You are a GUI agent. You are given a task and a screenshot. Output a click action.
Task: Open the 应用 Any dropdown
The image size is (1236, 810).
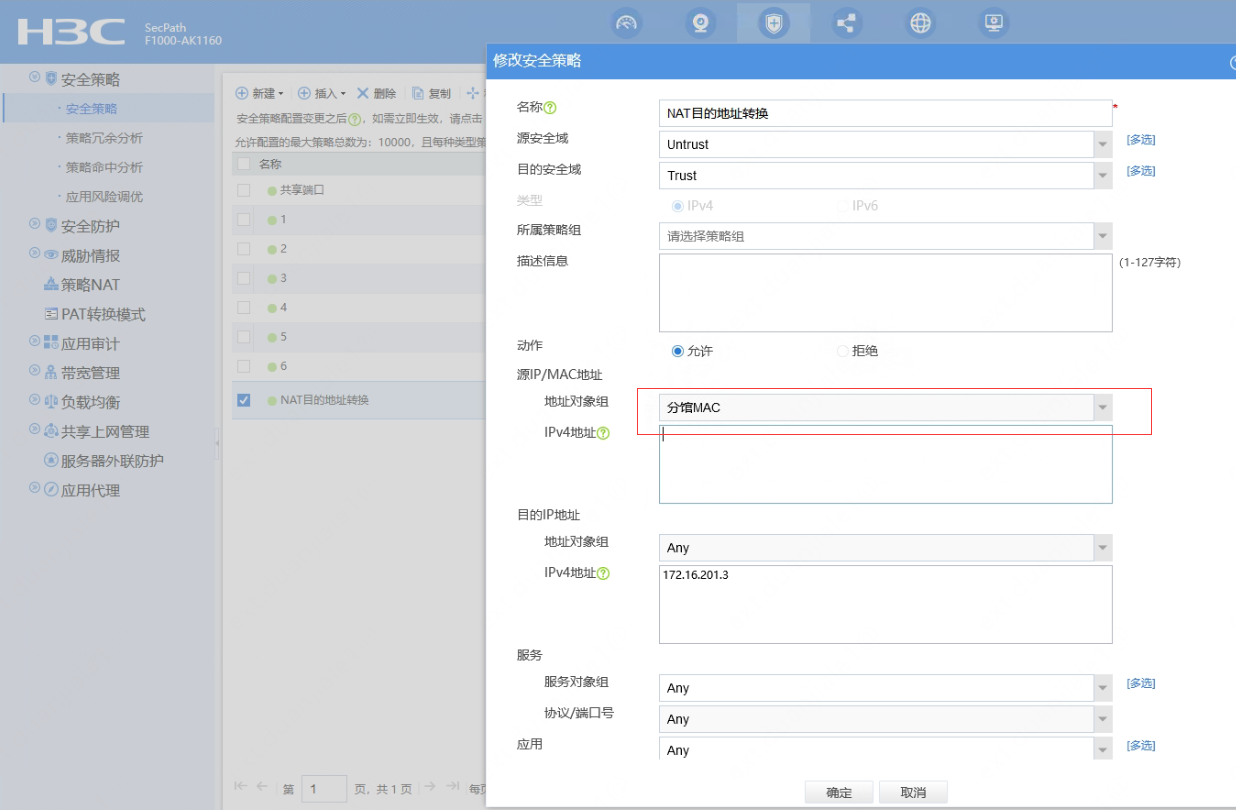(x=1102, y=750)
